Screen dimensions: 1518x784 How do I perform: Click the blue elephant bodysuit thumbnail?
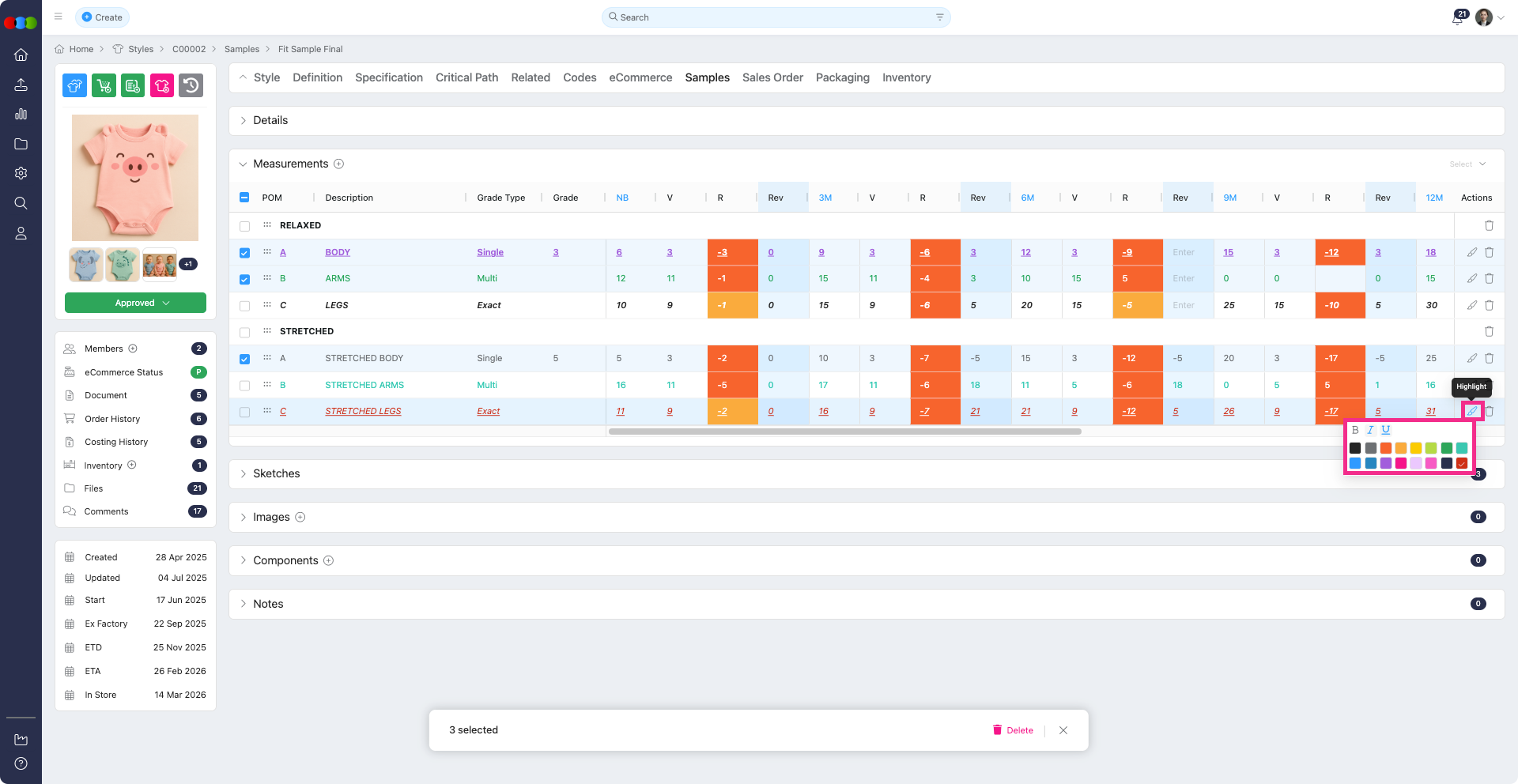[x=85, y=265]
